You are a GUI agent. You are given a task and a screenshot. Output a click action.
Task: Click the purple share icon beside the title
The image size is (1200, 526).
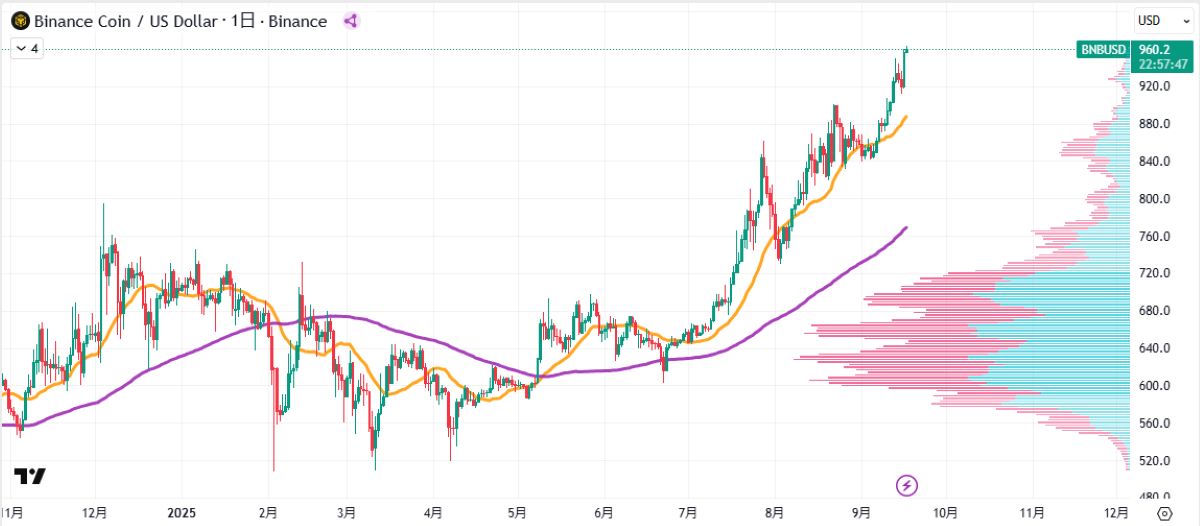point(350,21)
